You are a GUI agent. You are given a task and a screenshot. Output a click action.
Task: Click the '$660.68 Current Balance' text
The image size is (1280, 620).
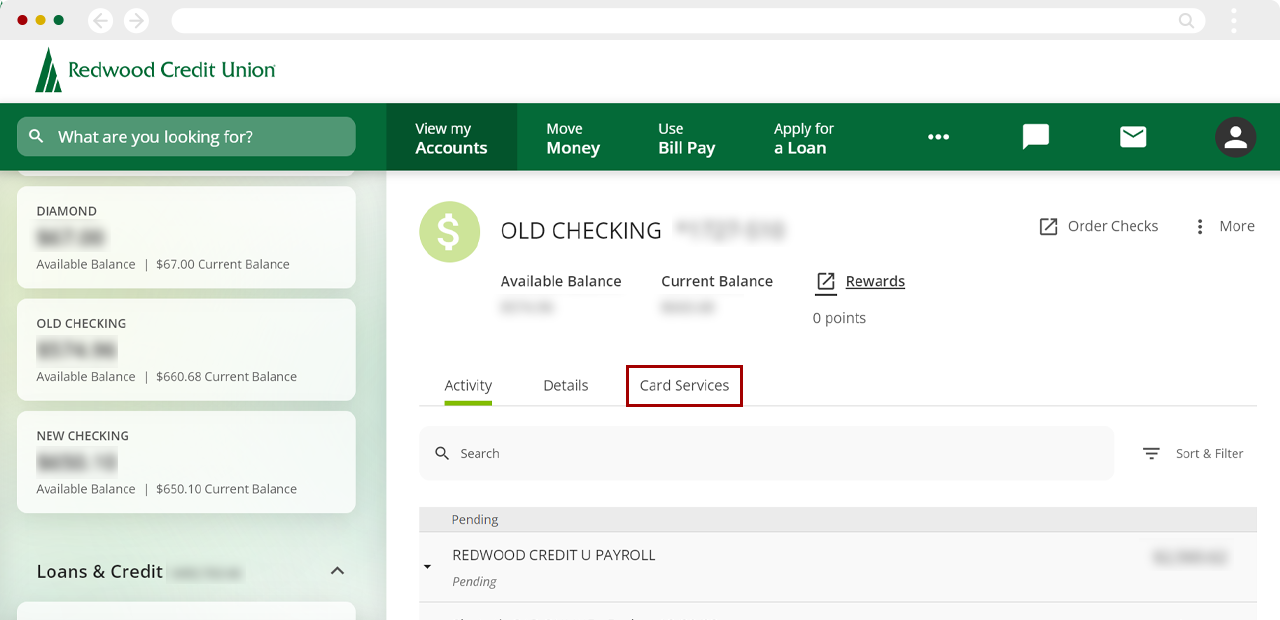pyautogui.click(x=226, y=376)
